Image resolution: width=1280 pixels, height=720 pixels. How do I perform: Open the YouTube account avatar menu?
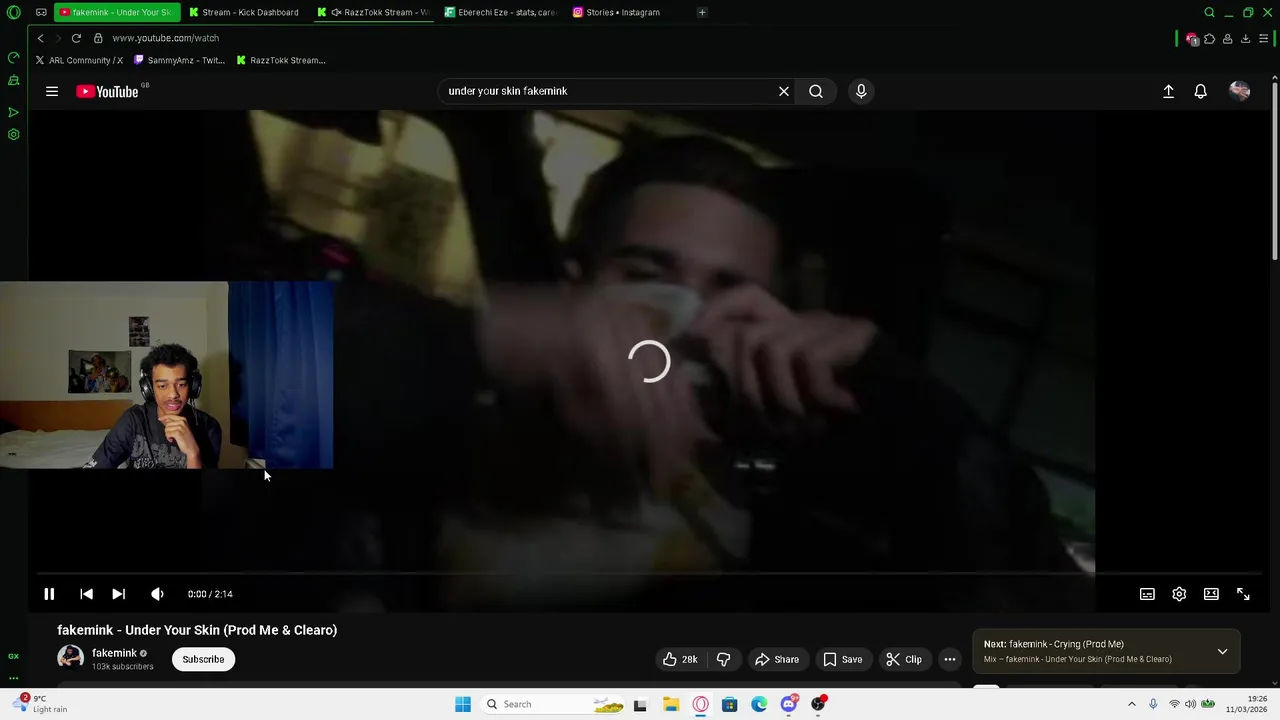[x=1239, y=91]
